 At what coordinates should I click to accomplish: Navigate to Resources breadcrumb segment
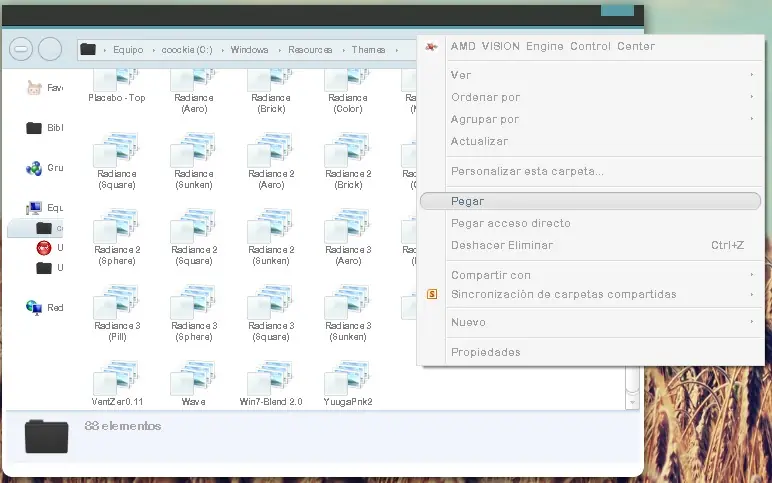pos(310,50)
